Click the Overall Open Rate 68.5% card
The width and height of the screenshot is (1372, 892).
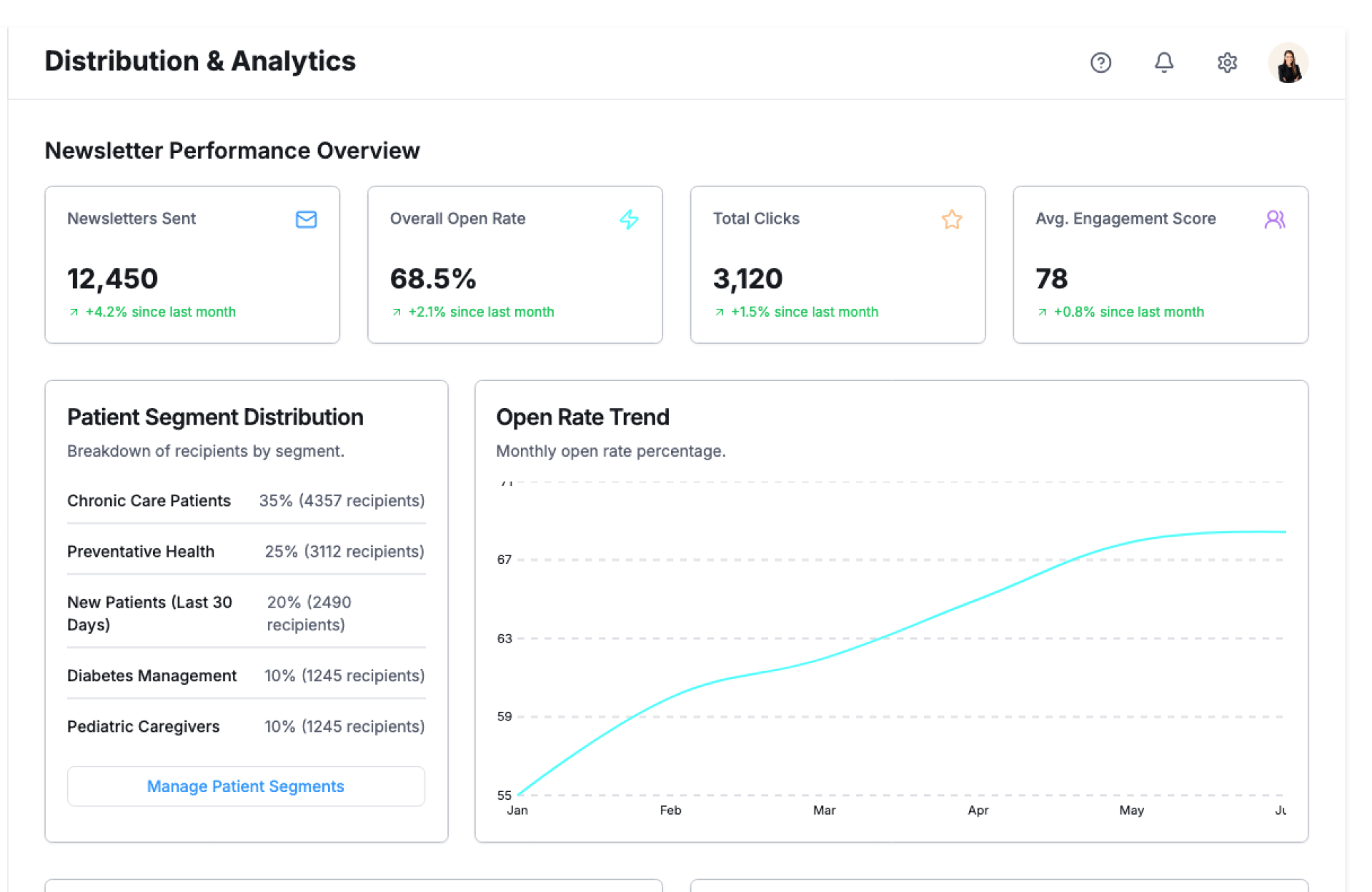[514, 264]
